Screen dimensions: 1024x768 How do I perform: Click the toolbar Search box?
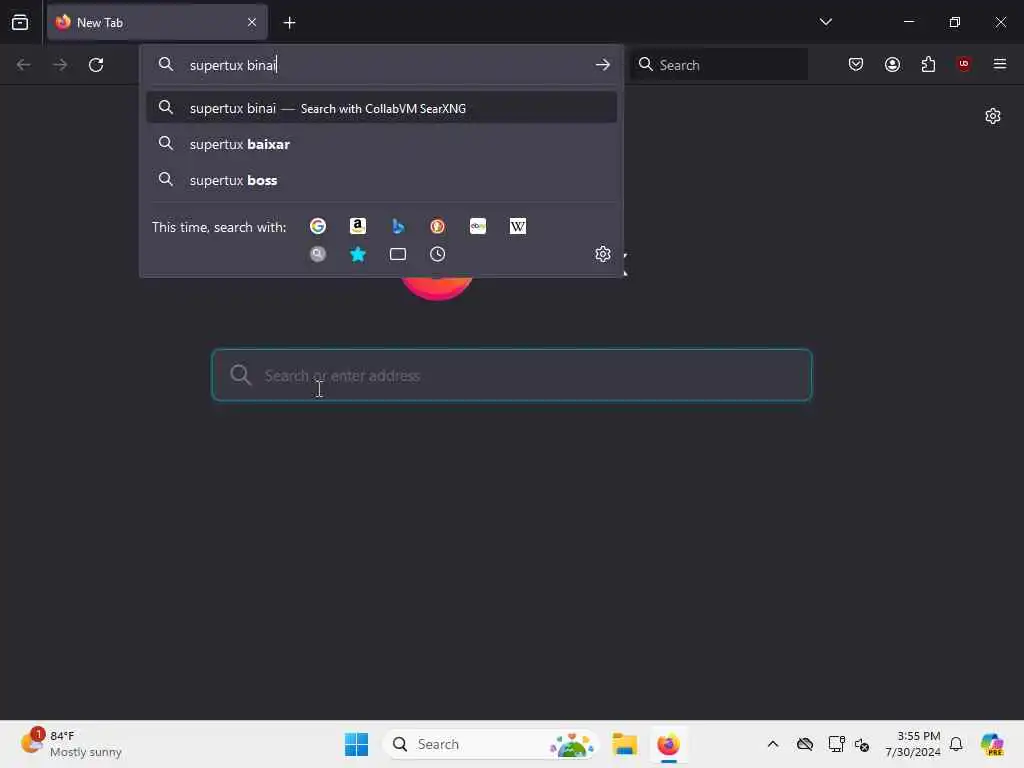coord(719,65)
